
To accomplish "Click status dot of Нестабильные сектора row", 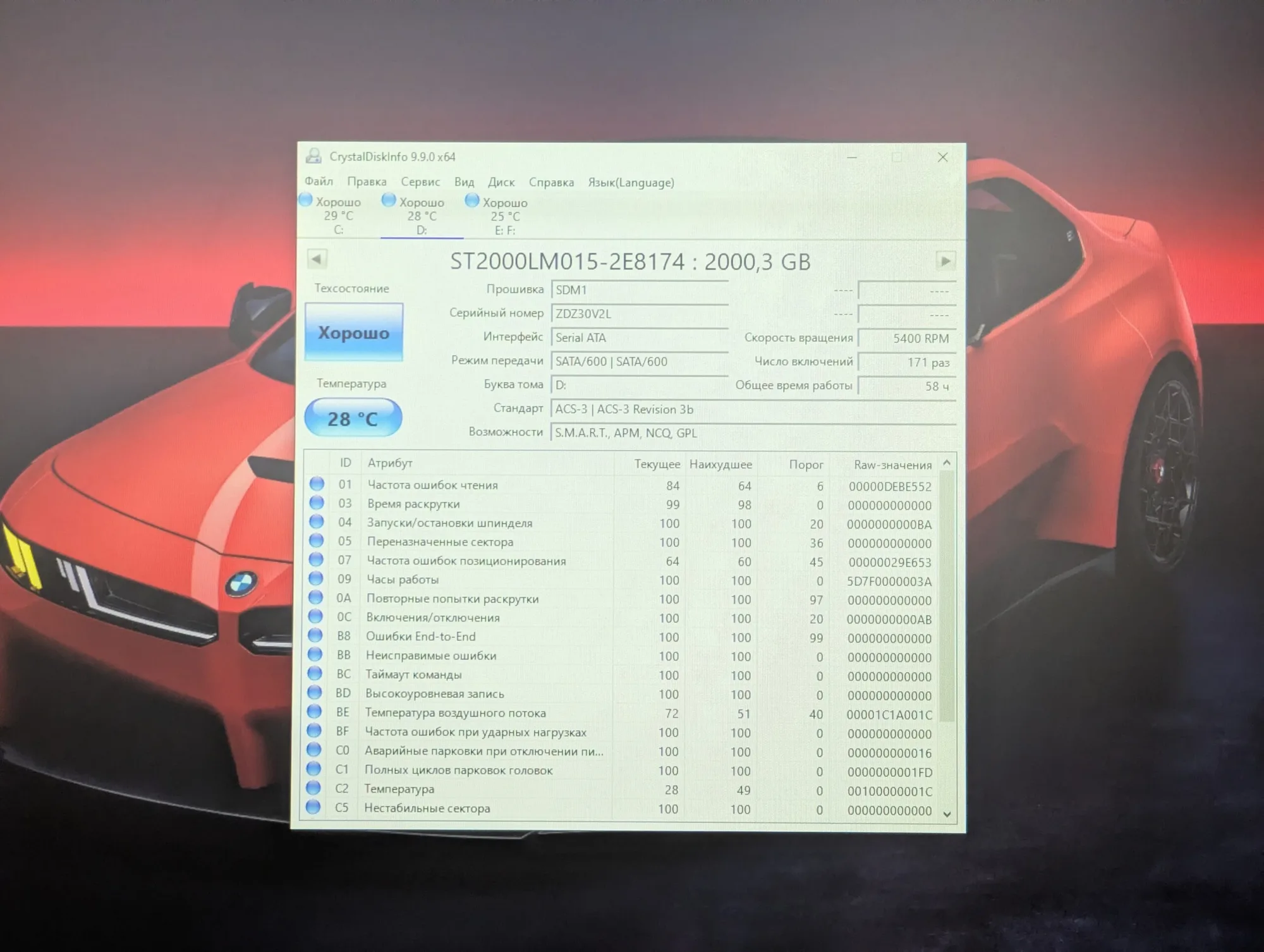I will pos(313,807).
